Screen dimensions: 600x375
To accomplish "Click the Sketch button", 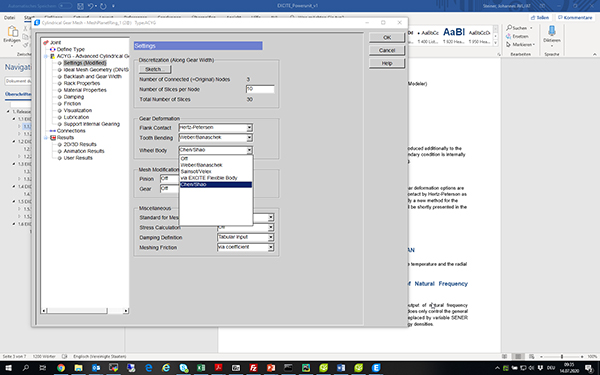I will (x=155, y=69).
